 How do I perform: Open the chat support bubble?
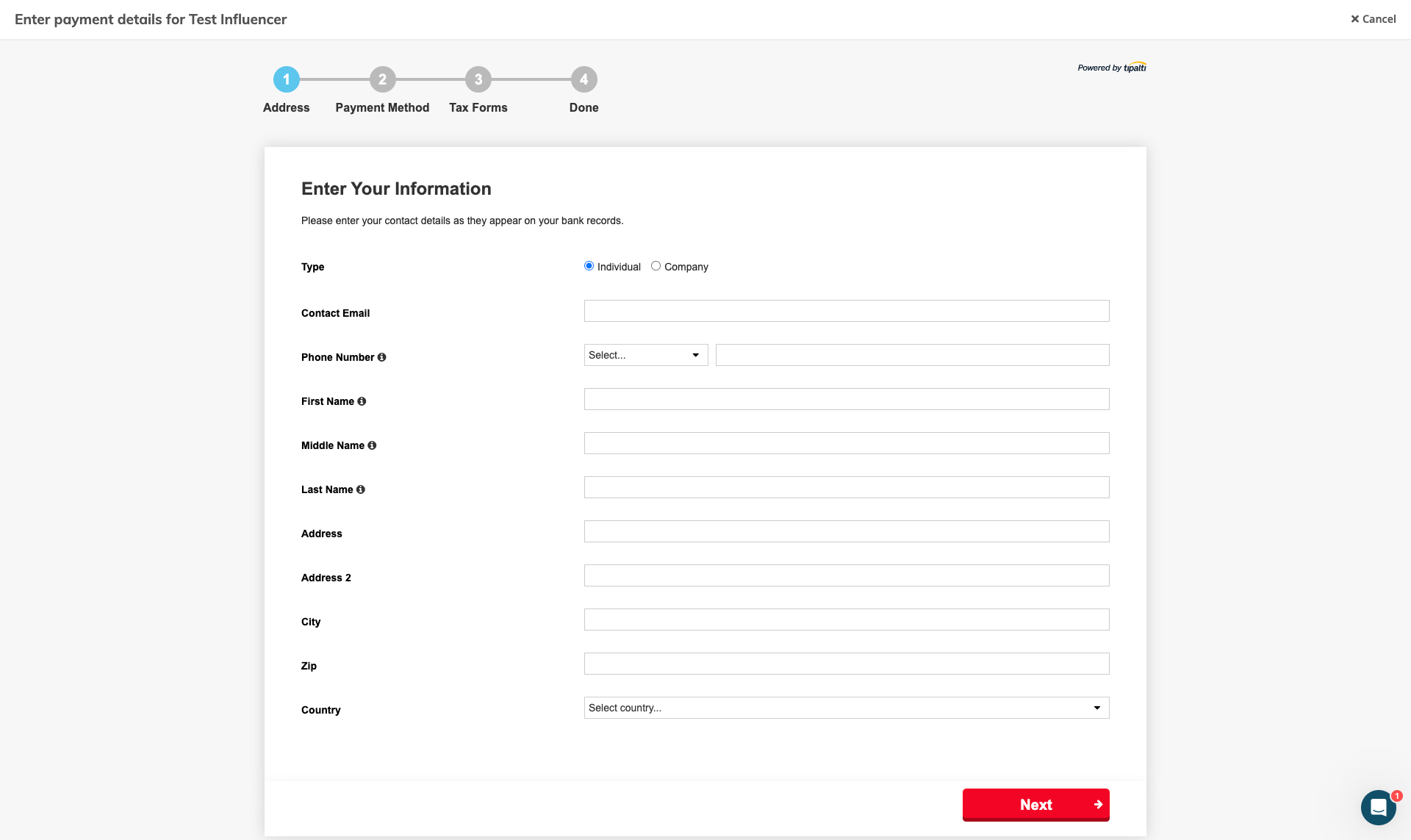click(1378, 807)
